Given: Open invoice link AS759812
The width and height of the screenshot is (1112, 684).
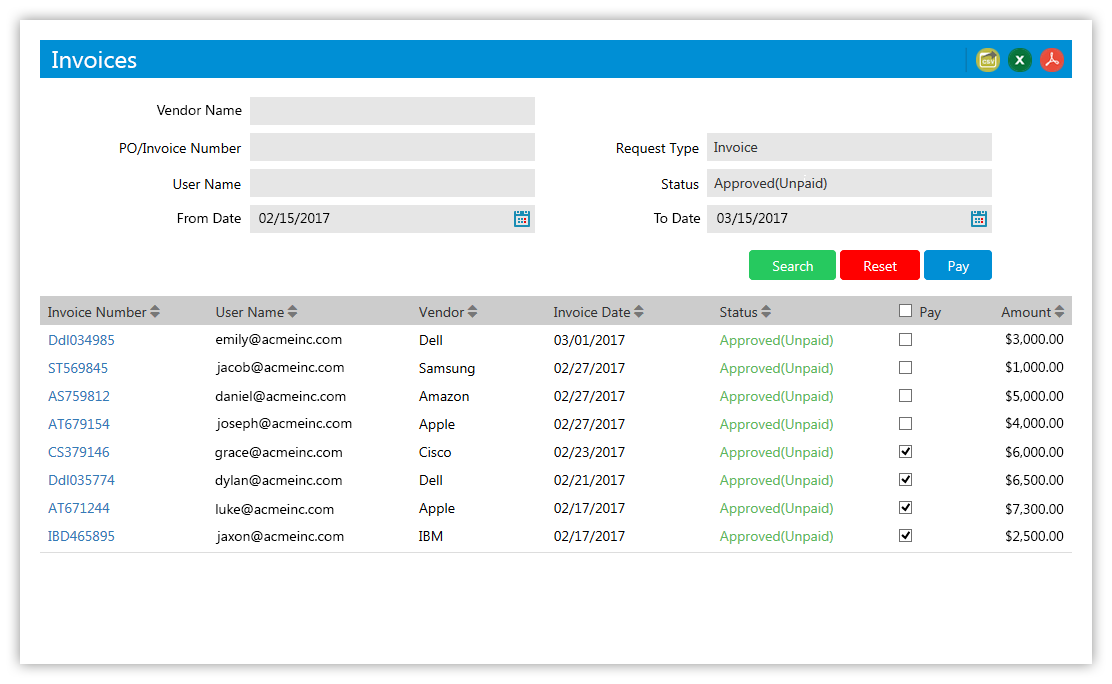Looking at the screenshot, I should point(79,396).
